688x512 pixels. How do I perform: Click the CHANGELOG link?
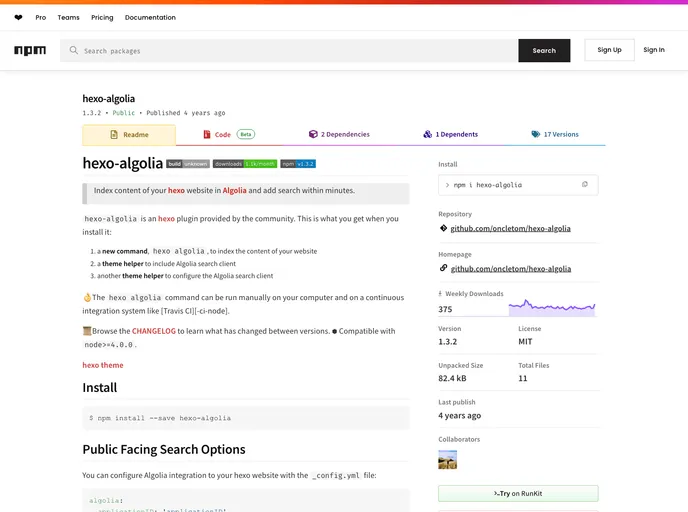point(154,331)
